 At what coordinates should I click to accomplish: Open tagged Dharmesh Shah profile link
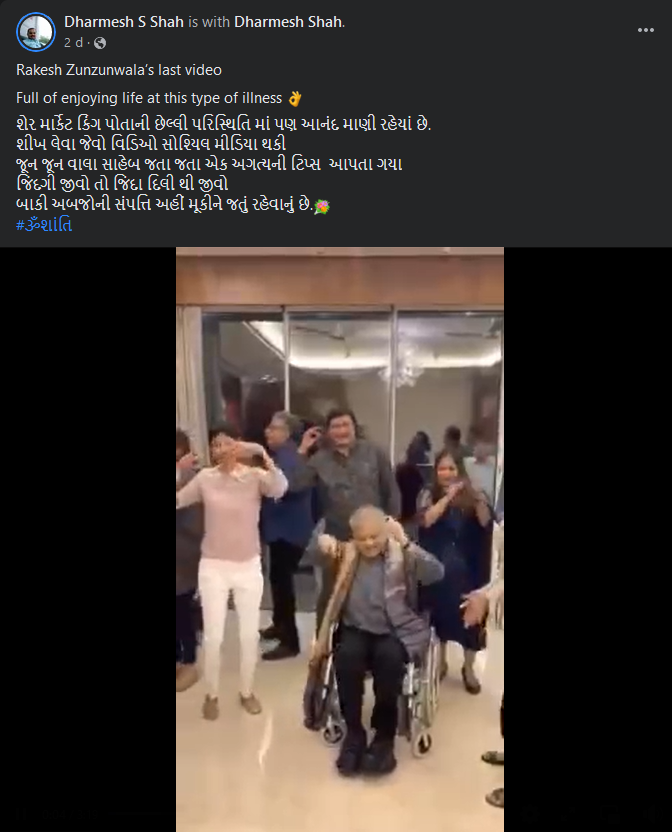click(288, 22)
